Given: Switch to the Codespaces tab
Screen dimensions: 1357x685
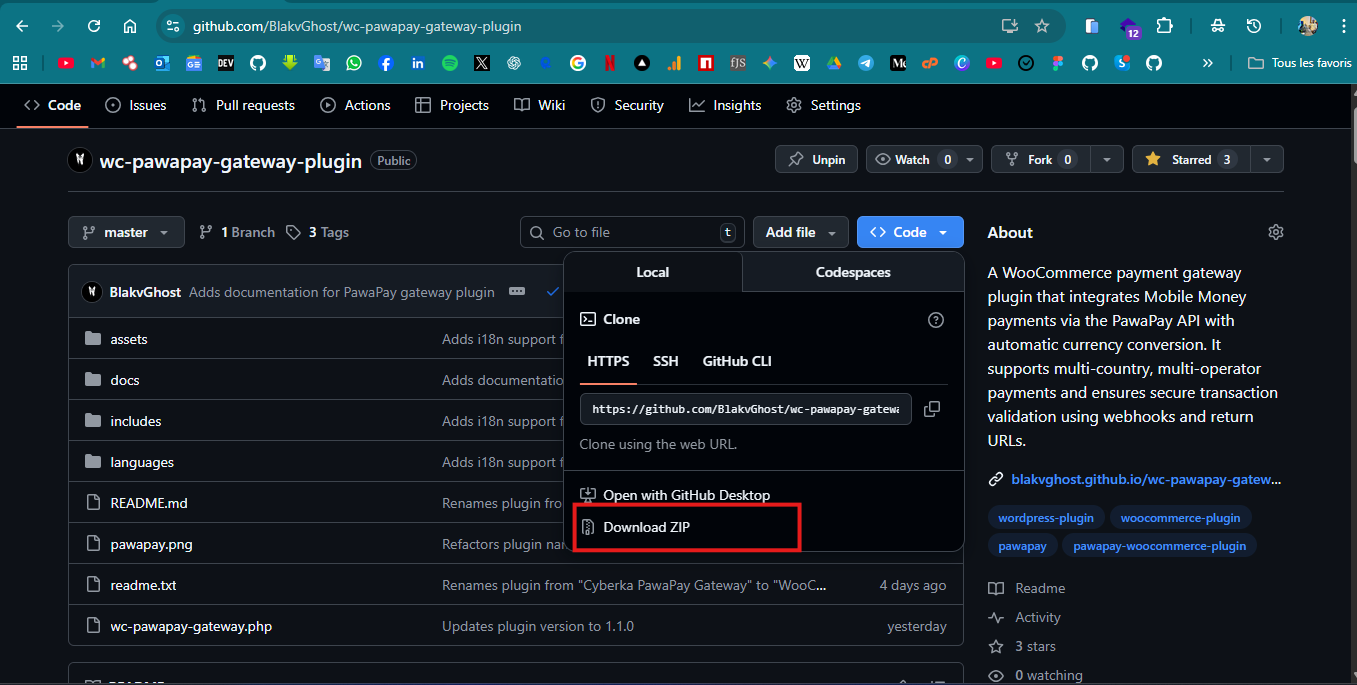Looking at the screenshot, I should coord(853,272).
